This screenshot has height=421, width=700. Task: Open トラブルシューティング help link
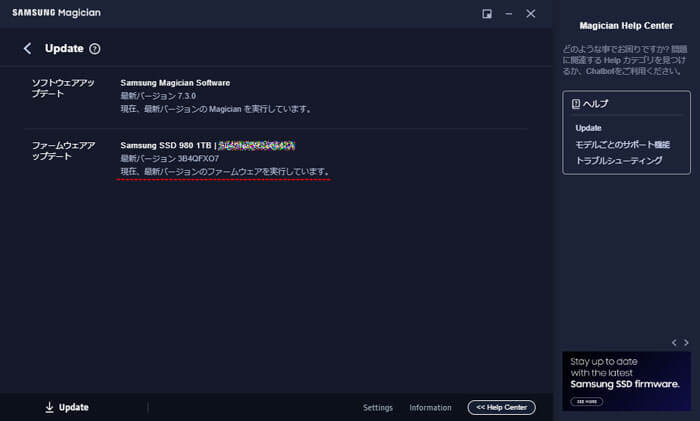coord(619,161)
